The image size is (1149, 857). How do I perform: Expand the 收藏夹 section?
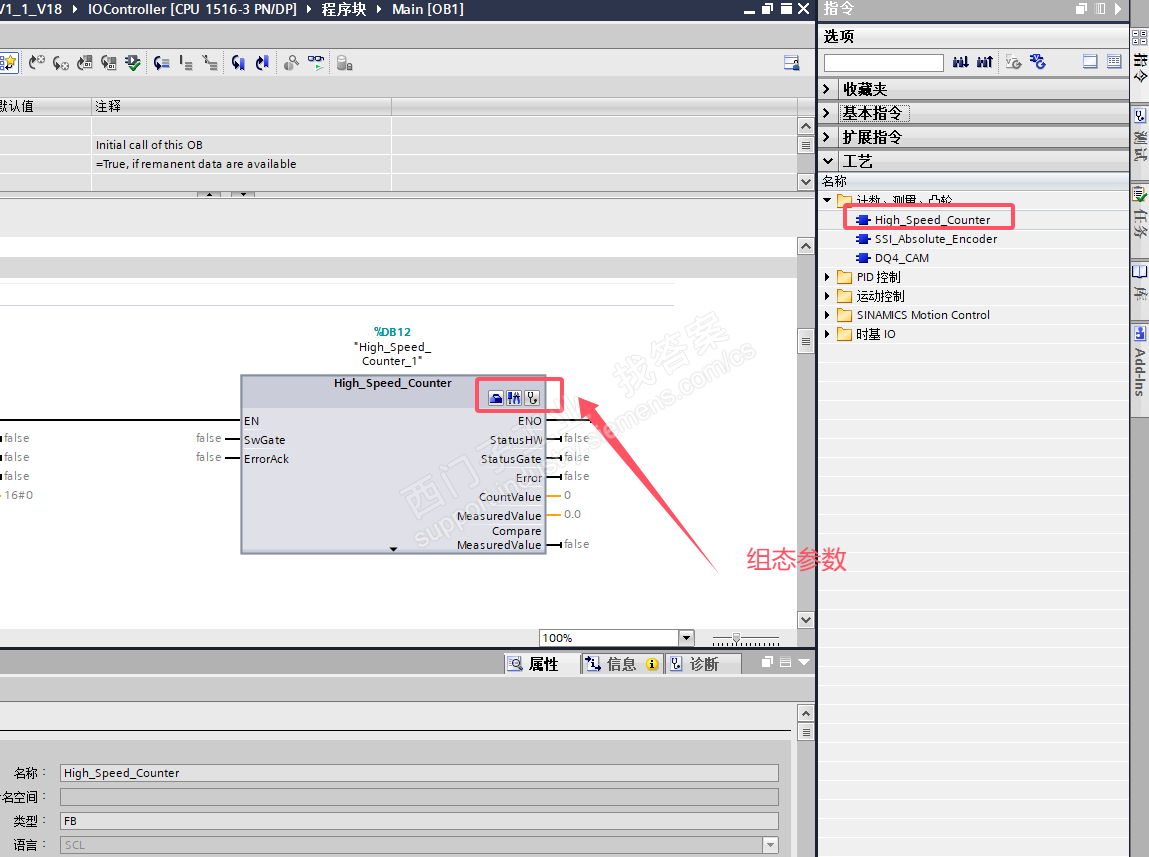coord(827,89)
